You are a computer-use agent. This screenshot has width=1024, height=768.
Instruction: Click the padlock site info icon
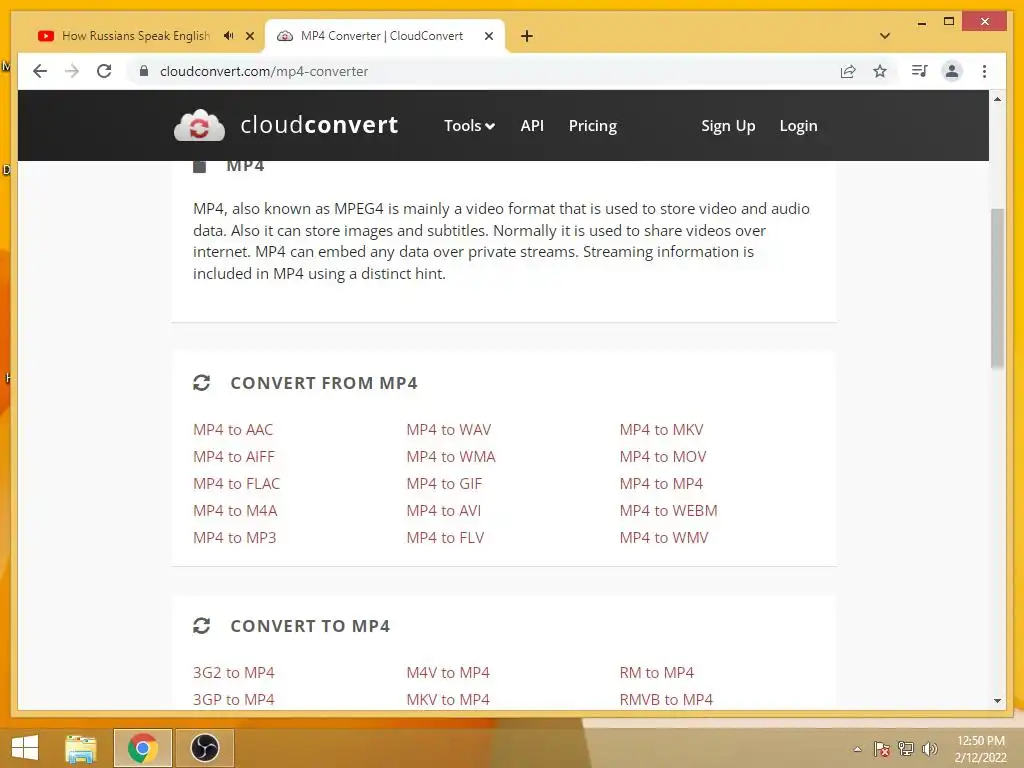click(144, 71)
